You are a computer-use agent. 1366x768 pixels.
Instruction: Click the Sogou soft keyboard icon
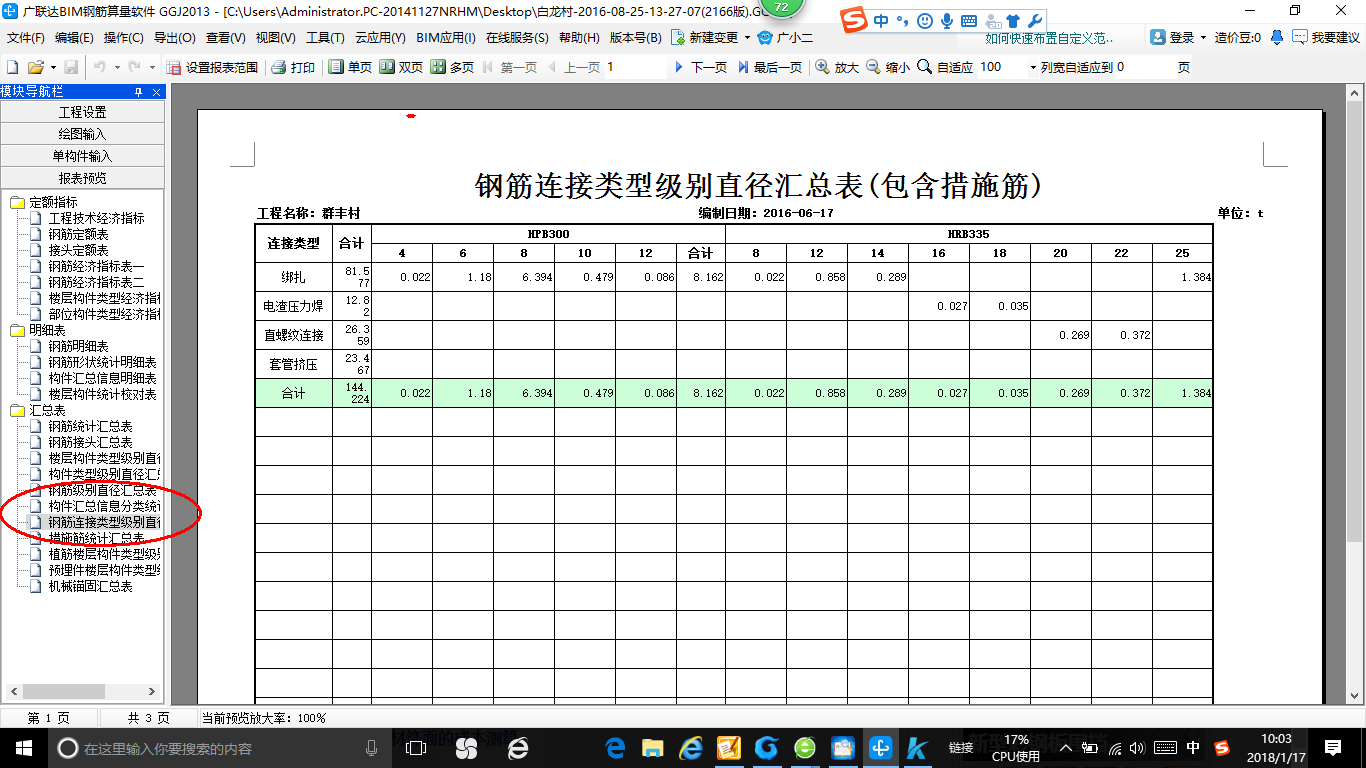[x=968, y=21]
